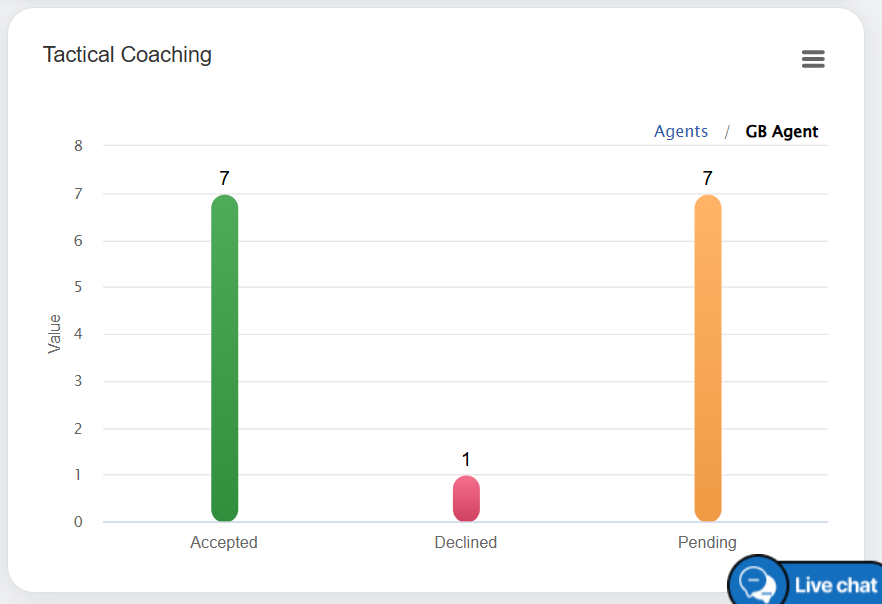Click the orange Pending bar

708,358
